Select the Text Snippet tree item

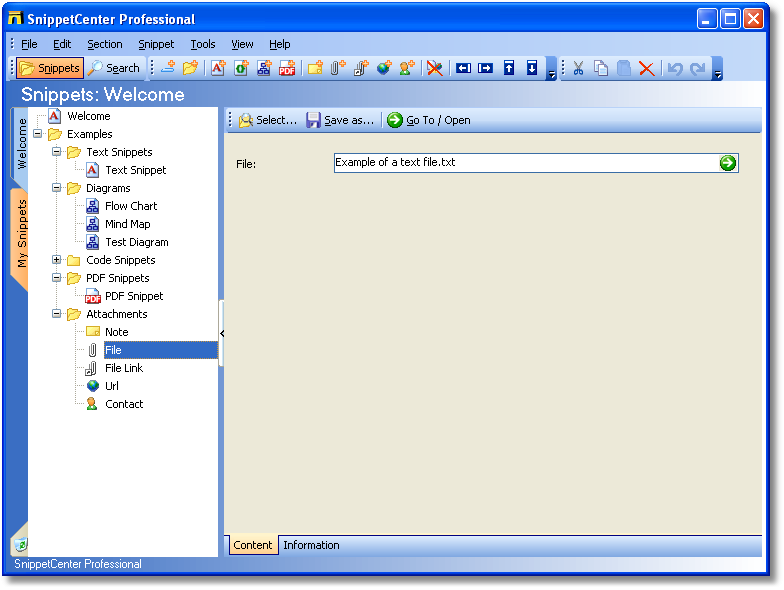[136, 170]
